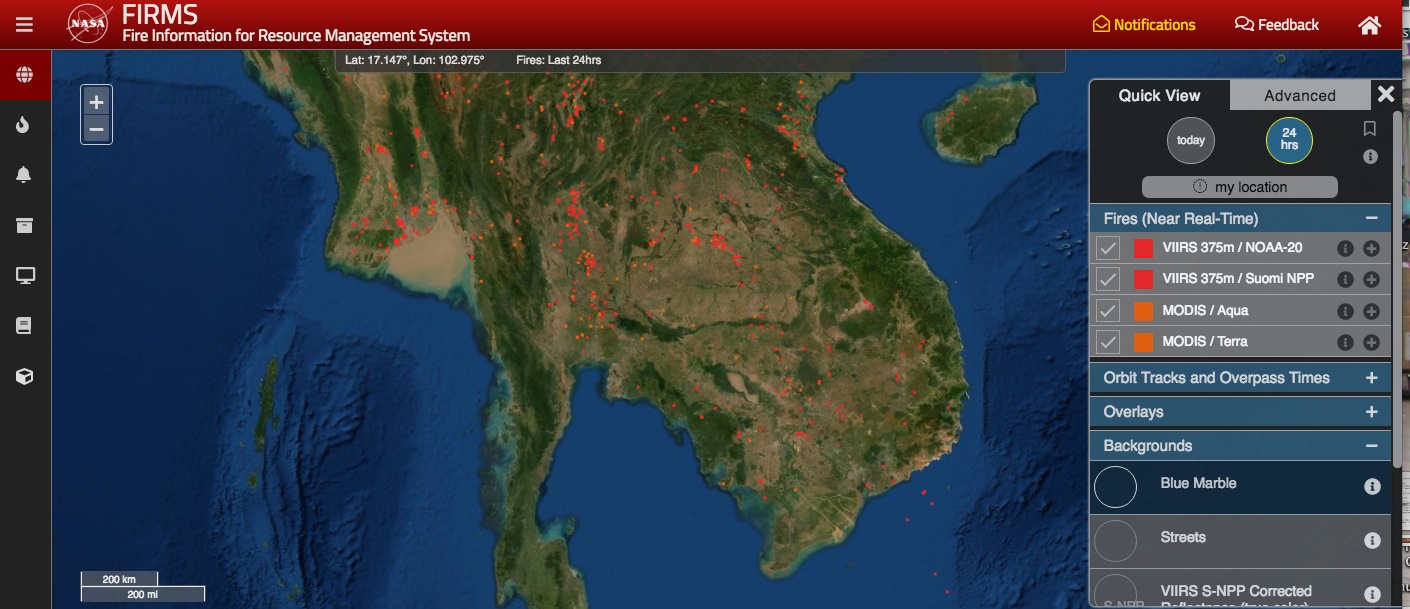Show info for MODIS / Terra layer
The image size is (1410, 609).
coord(1346,342)
